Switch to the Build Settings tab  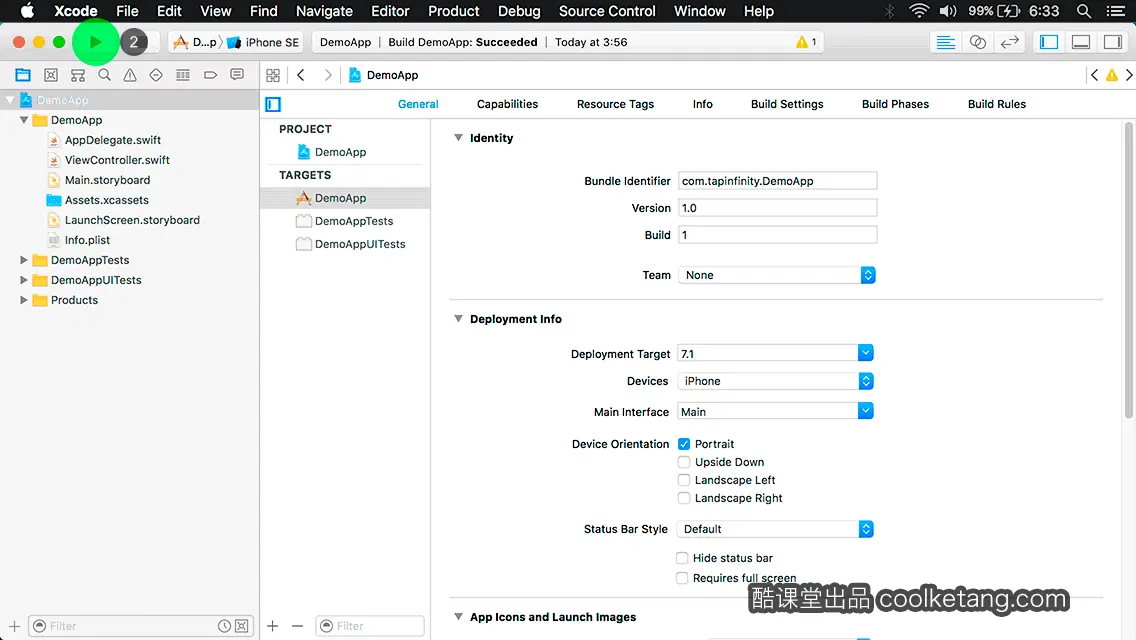[x=787, y=104]
